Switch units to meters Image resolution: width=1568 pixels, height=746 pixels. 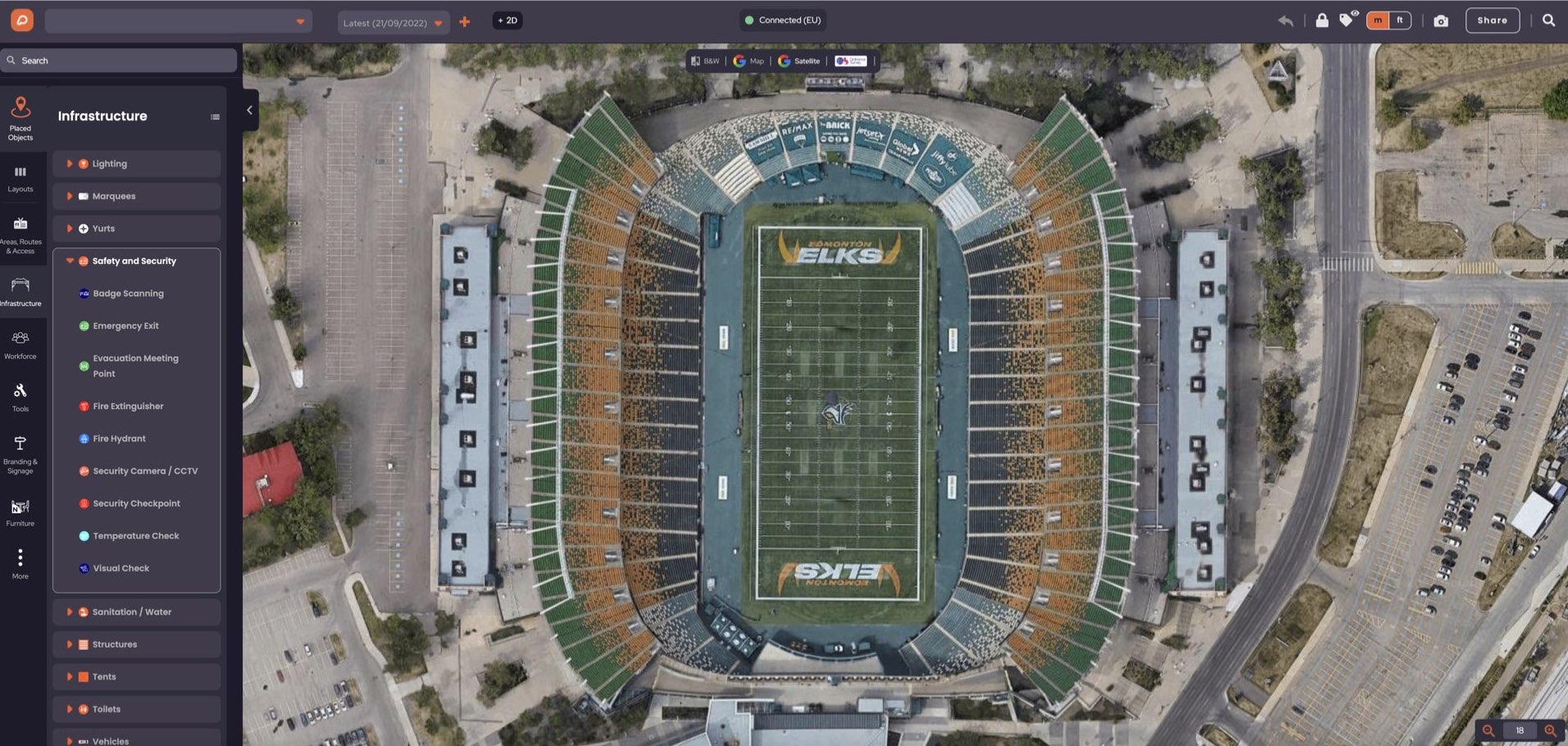tap(1378, 20)
